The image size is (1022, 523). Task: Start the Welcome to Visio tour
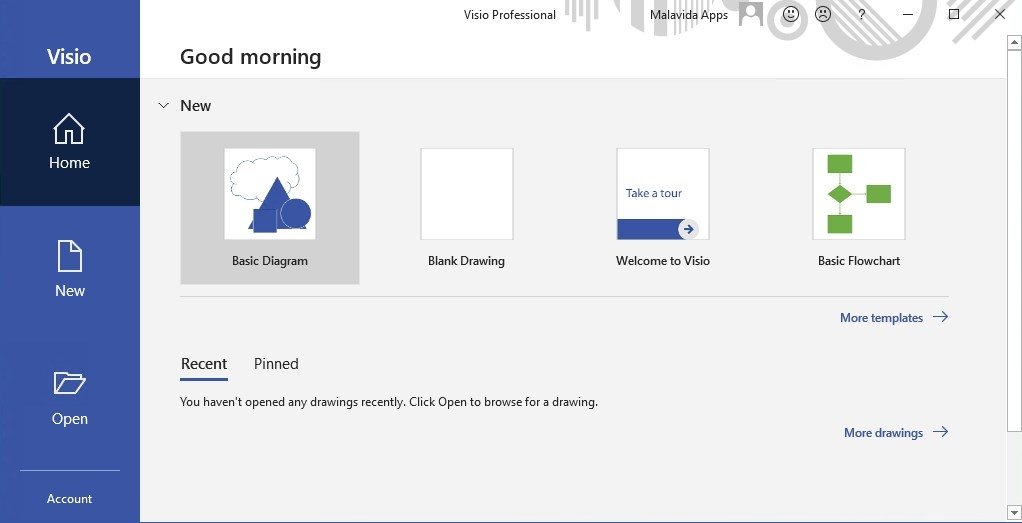pyautogui.click(x=663, y=194)
